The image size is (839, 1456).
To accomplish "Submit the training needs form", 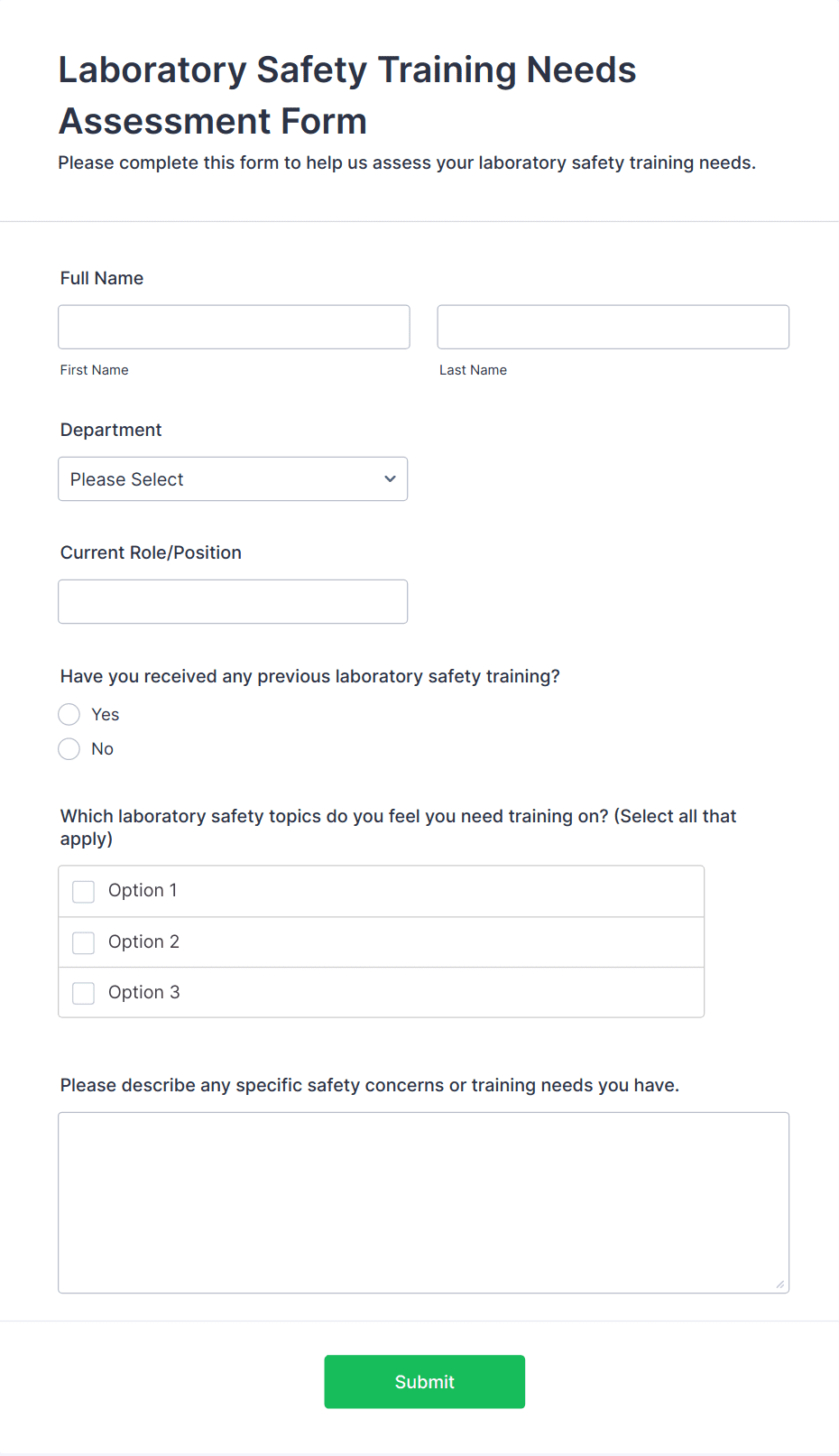I will 425,1381.
